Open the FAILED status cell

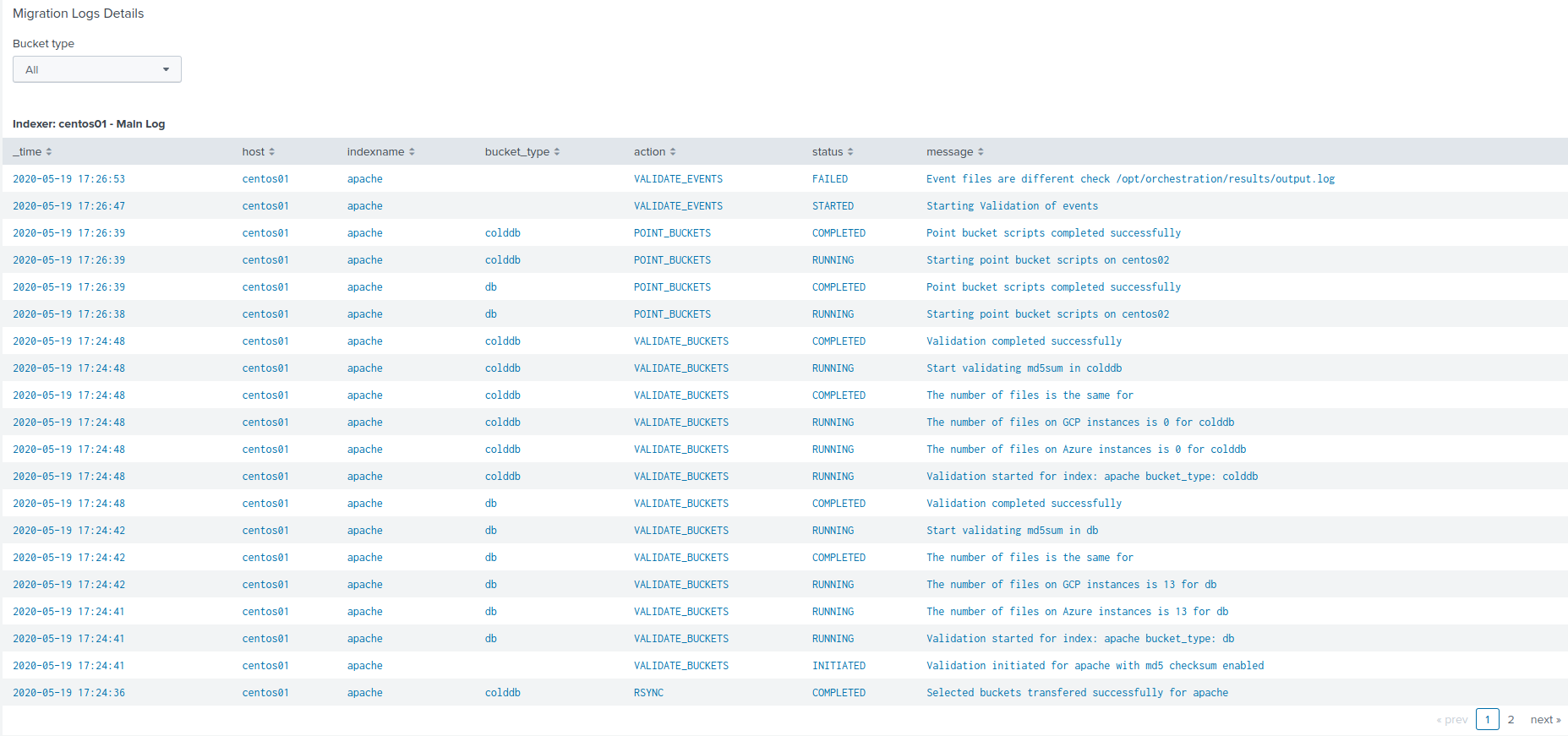click(x=830, y=178)
